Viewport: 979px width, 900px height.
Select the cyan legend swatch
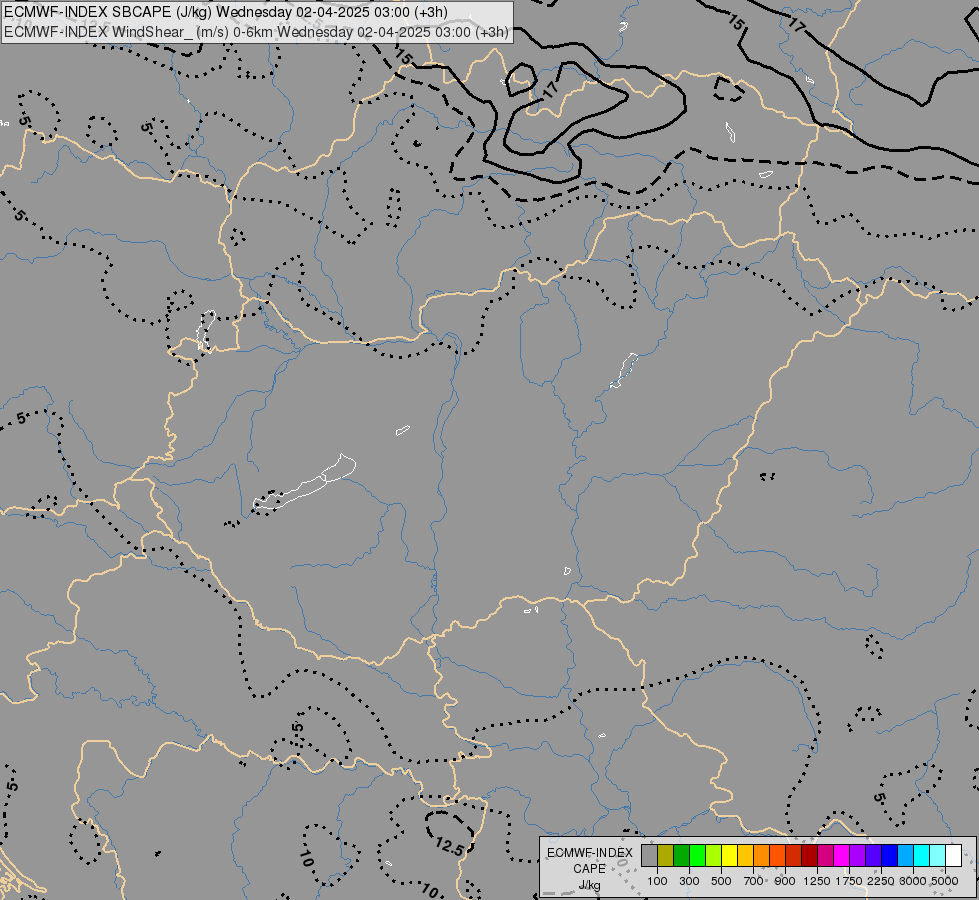click(x=922, y=855)
